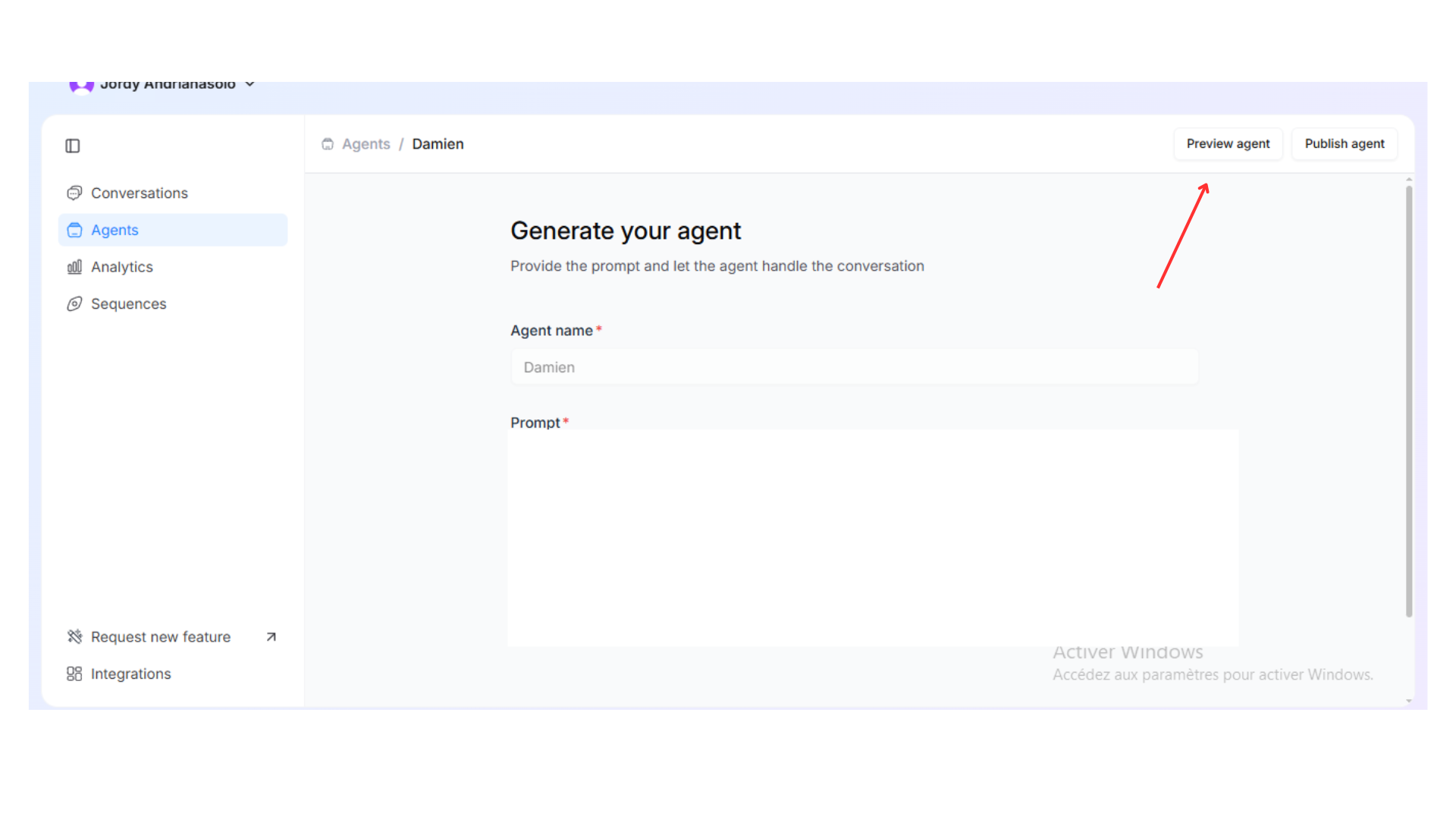
Task: Click the Agents sidebar icon
Action: click(74, 231)
